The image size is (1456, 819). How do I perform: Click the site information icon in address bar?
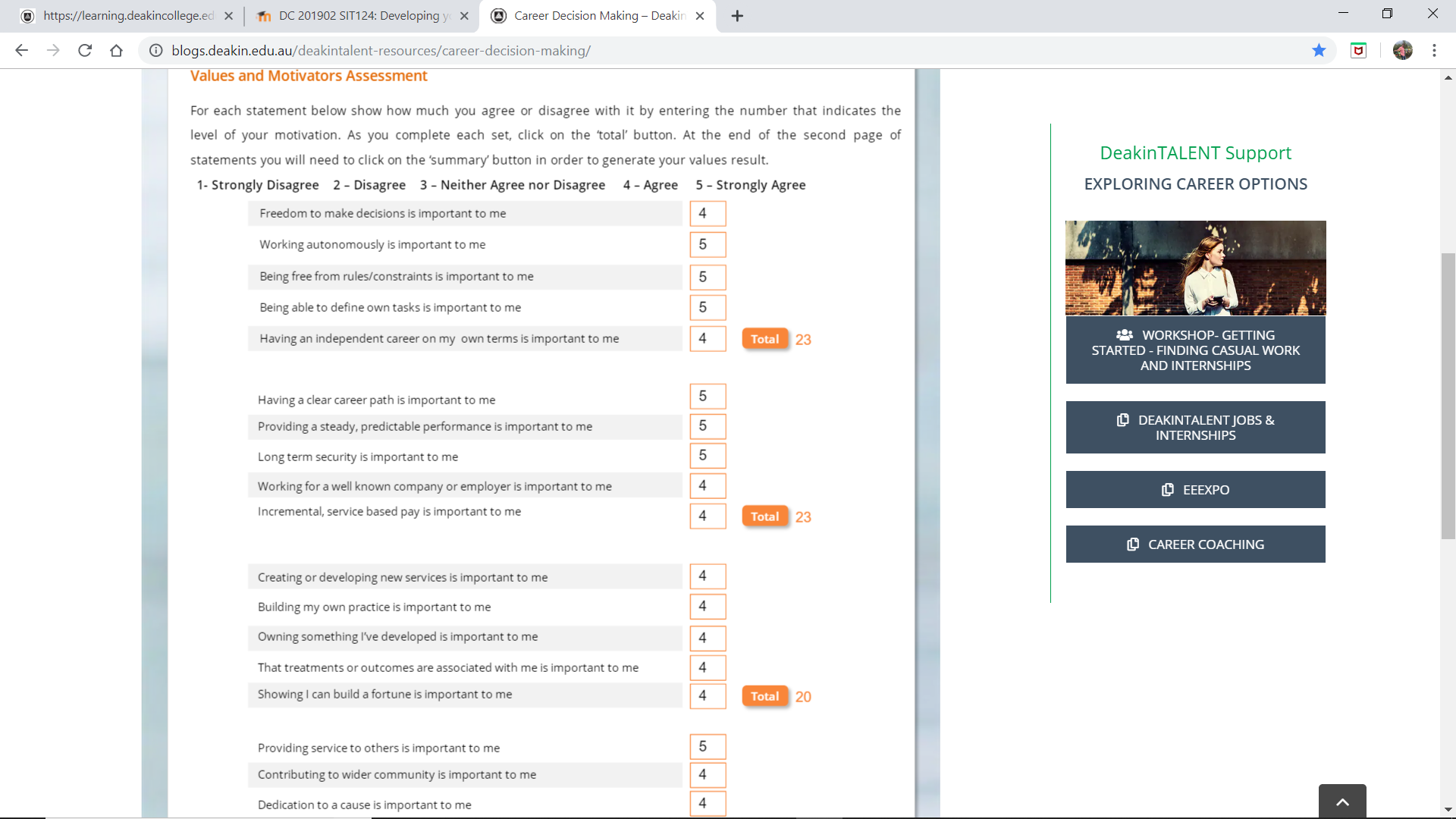coord(155,50)
